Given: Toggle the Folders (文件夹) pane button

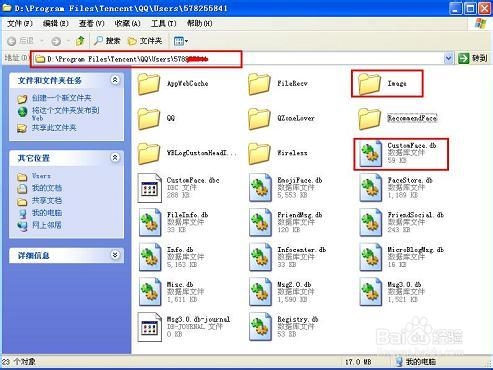Looking at the screenshot, I should tap(145, 41).
